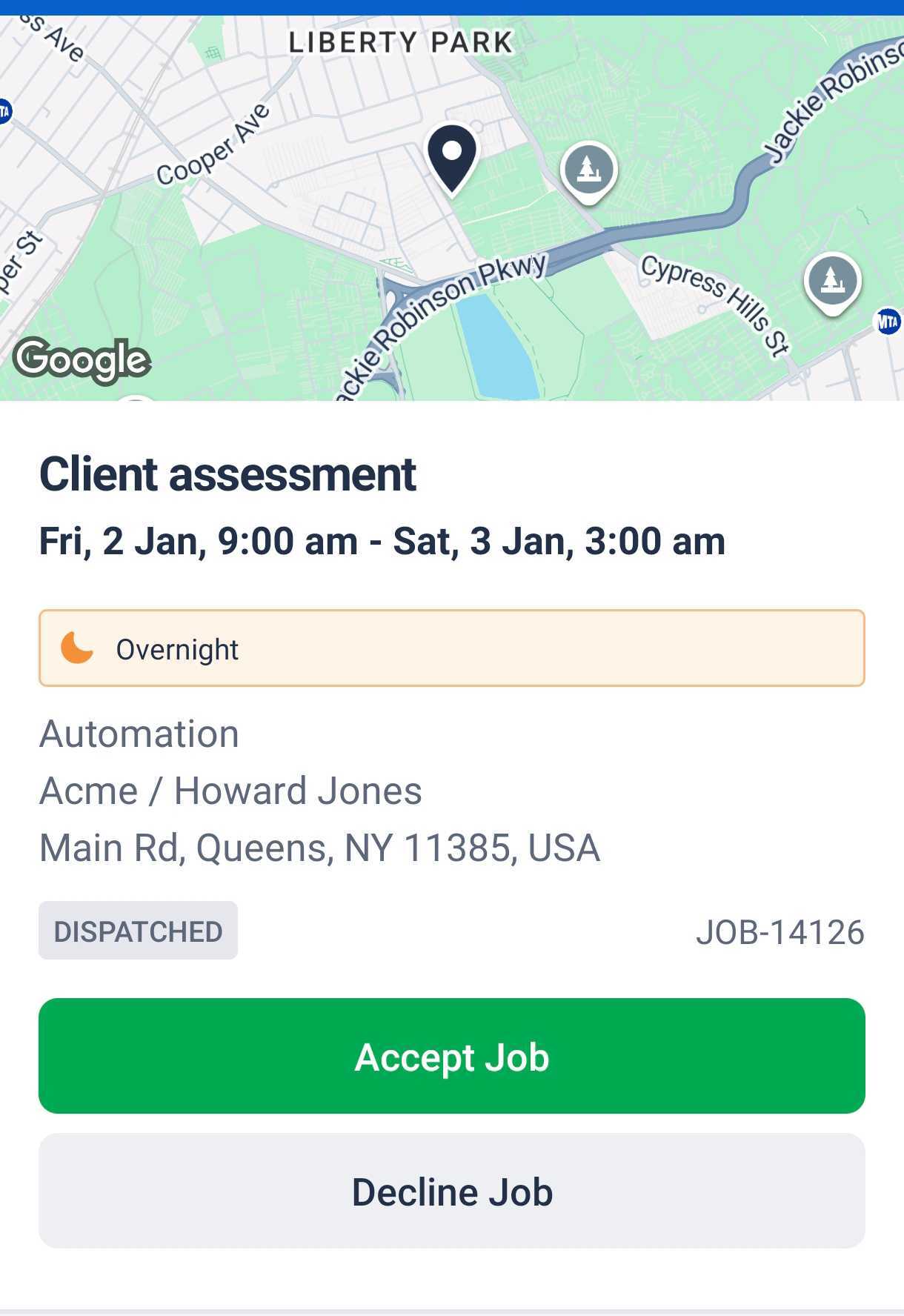Tap the Automation text line
The width and height of the screenshot is (904, 1316).
click(139, 734)
